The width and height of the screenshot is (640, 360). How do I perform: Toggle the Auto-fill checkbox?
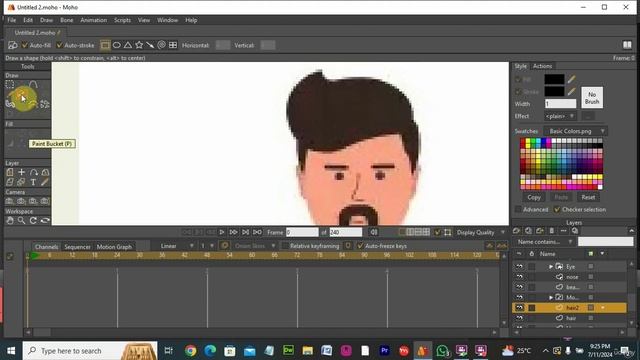click(x=24, y=45)
